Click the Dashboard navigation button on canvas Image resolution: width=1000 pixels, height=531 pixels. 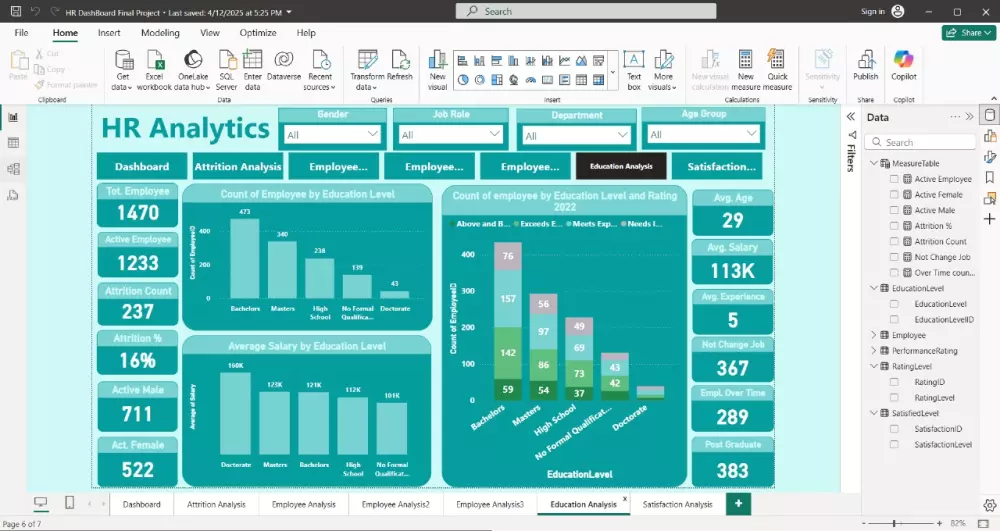(x=142, y=166)
